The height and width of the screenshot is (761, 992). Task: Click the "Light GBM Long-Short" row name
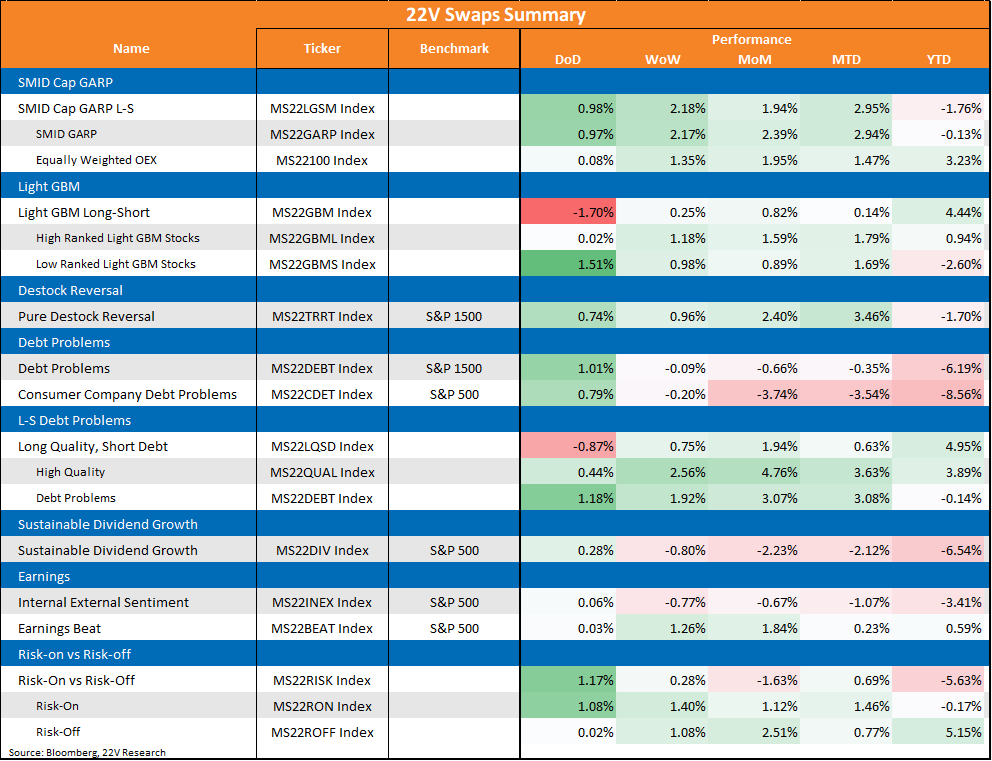(84, 213)
